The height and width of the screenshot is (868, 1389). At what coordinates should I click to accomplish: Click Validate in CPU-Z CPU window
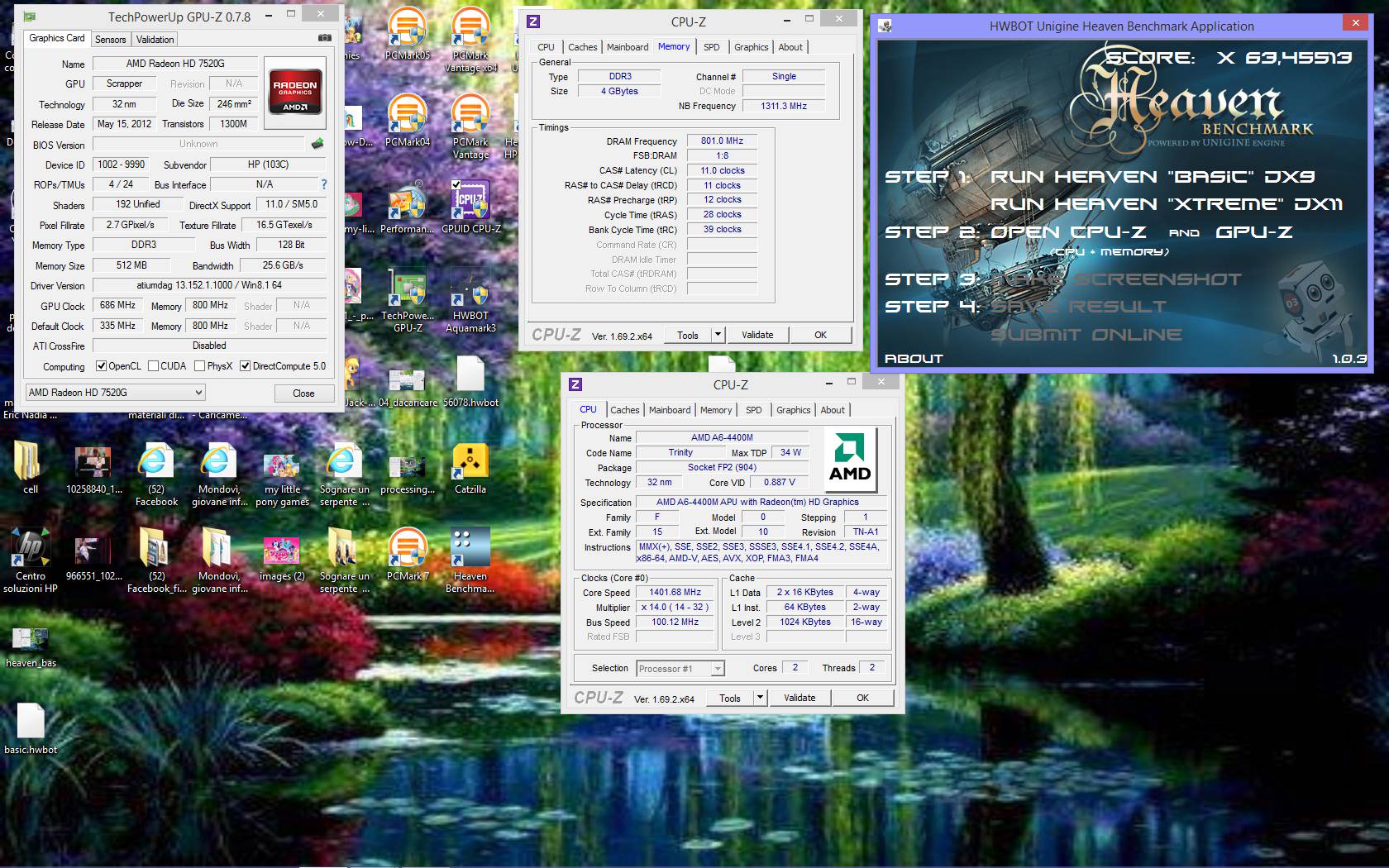click(x=800, y=698)
